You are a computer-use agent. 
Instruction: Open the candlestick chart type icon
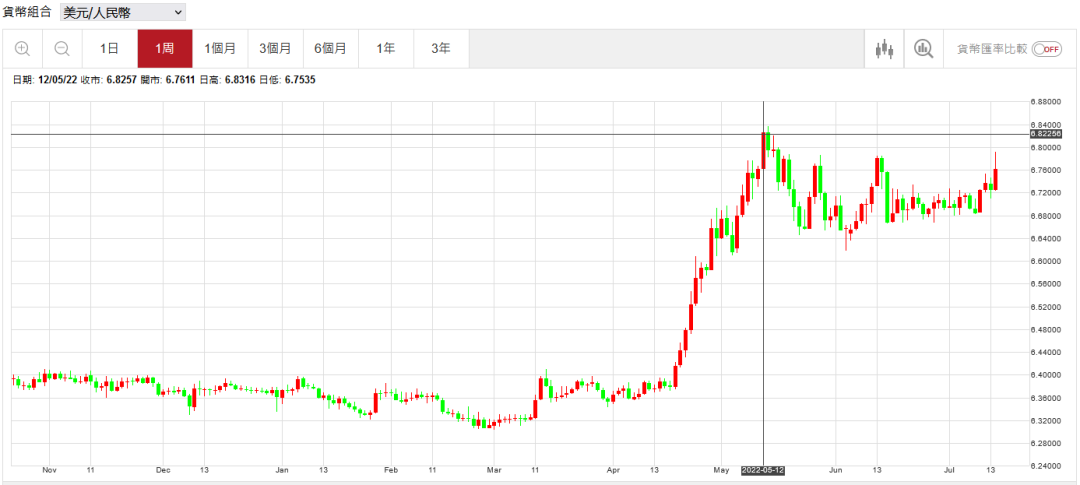click(883, 48)
